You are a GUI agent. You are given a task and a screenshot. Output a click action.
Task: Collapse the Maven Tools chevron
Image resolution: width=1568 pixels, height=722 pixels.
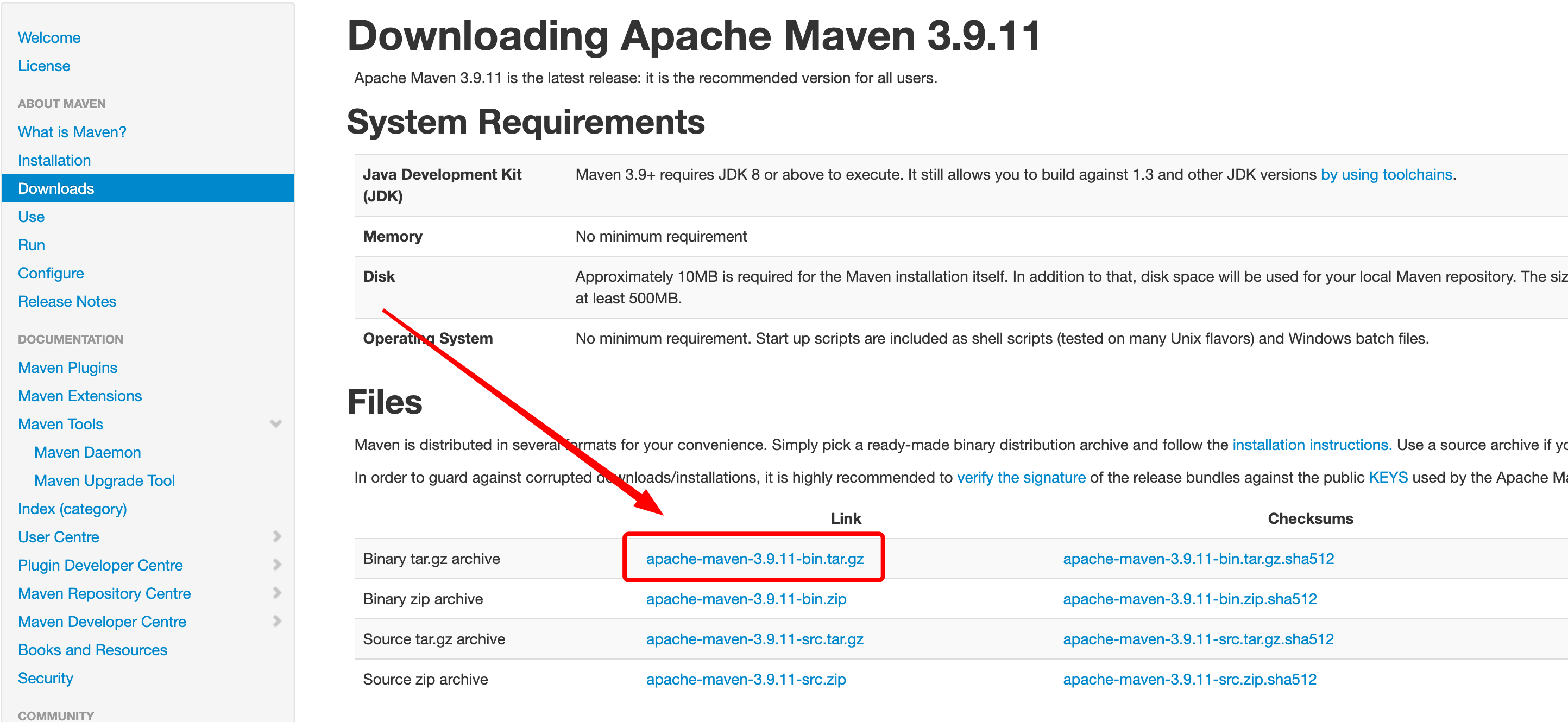point(276,424)
